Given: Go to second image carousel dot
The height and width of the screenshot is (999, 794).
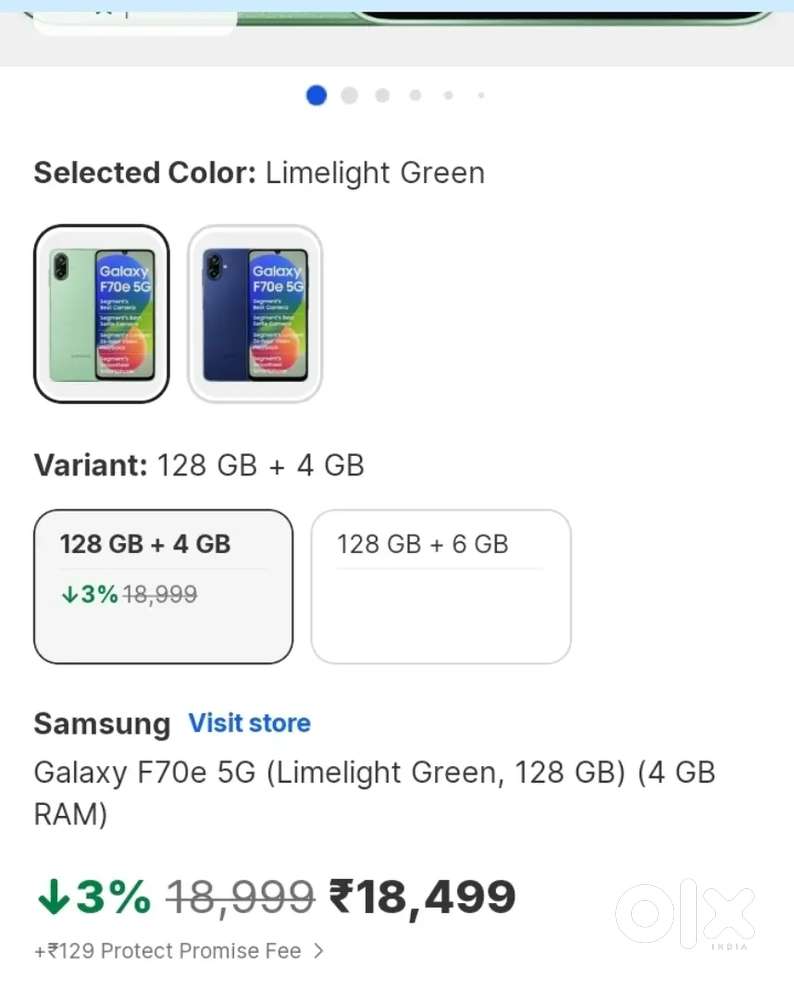Looking at the screenshot, I should click(349, 96).
